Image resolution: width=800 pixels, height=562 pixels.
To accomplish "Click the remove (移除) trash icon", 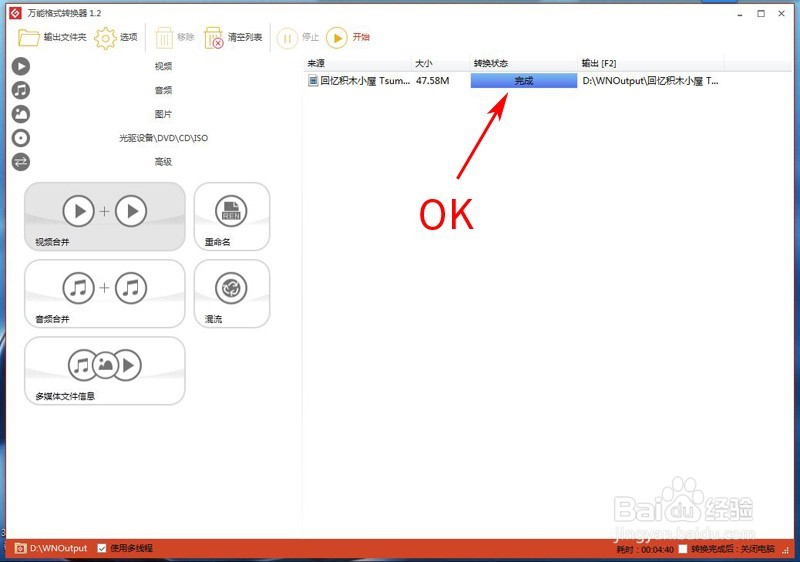I will pos(164,38).
